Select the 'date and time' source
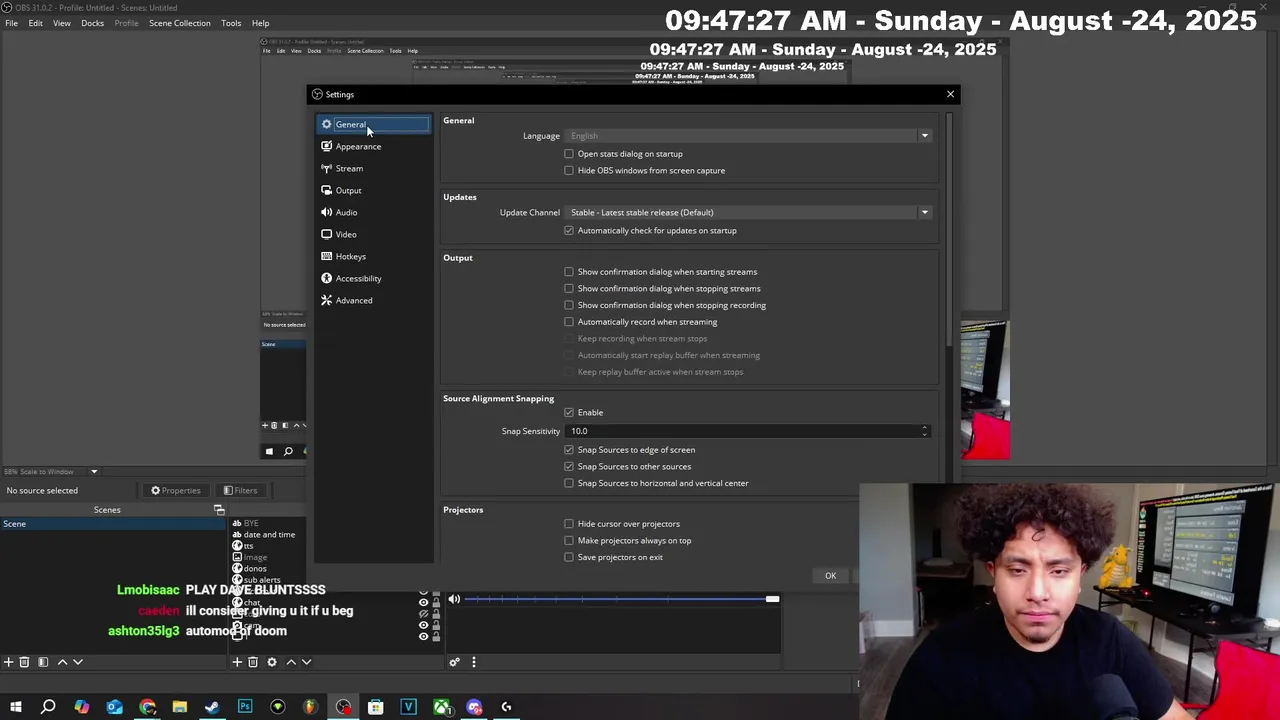1280x720 pixels. pyautogui.click(x=269, y=535)
